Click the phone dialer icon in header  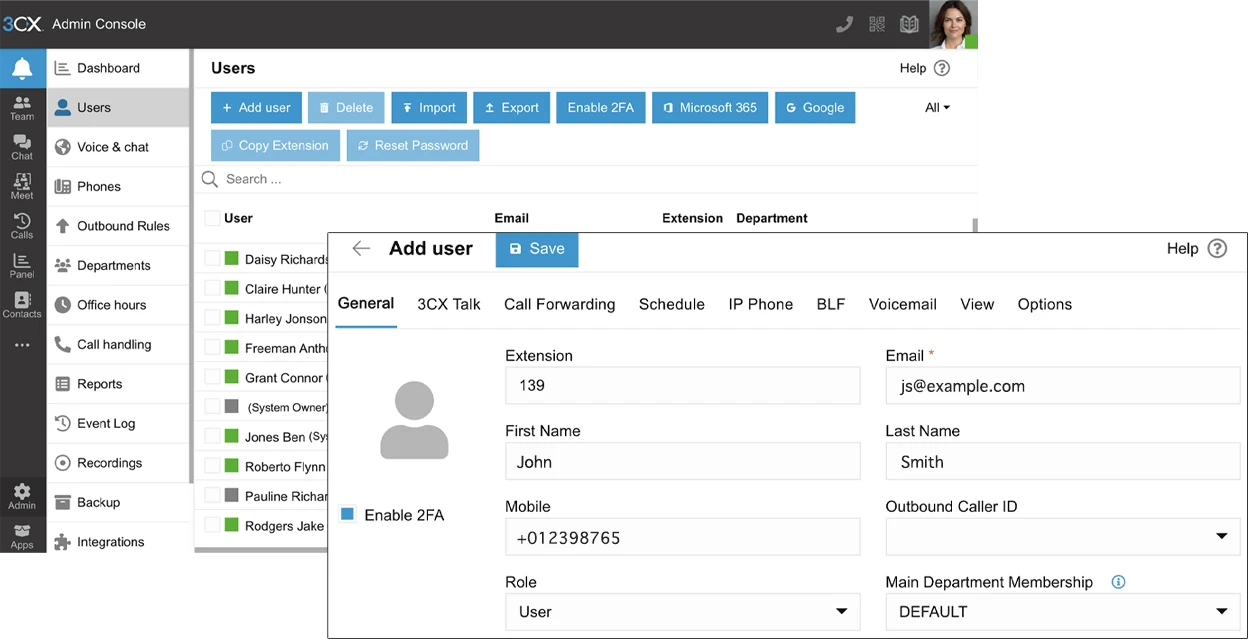coord(844,24)
